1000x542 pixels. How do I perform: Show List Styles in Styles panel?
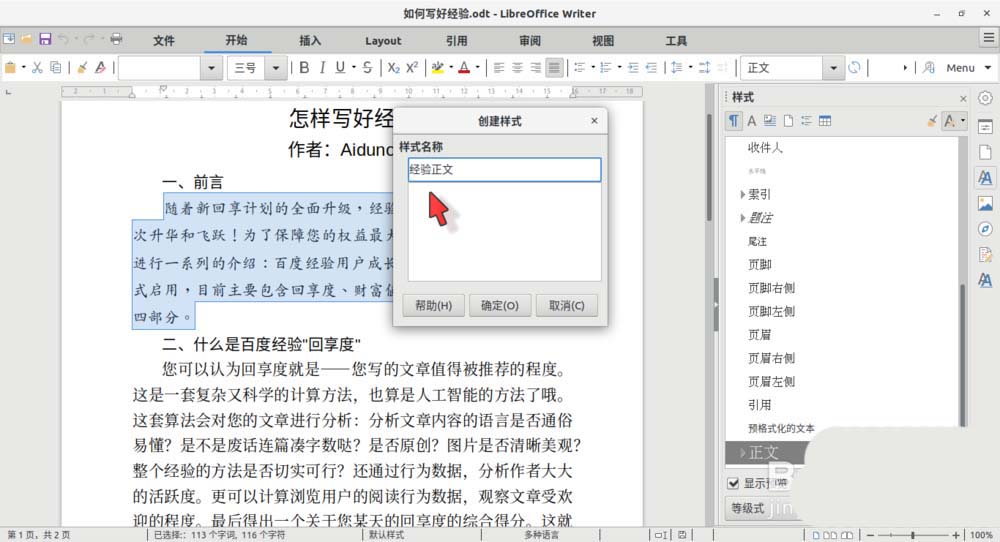[x=807, y=121]
